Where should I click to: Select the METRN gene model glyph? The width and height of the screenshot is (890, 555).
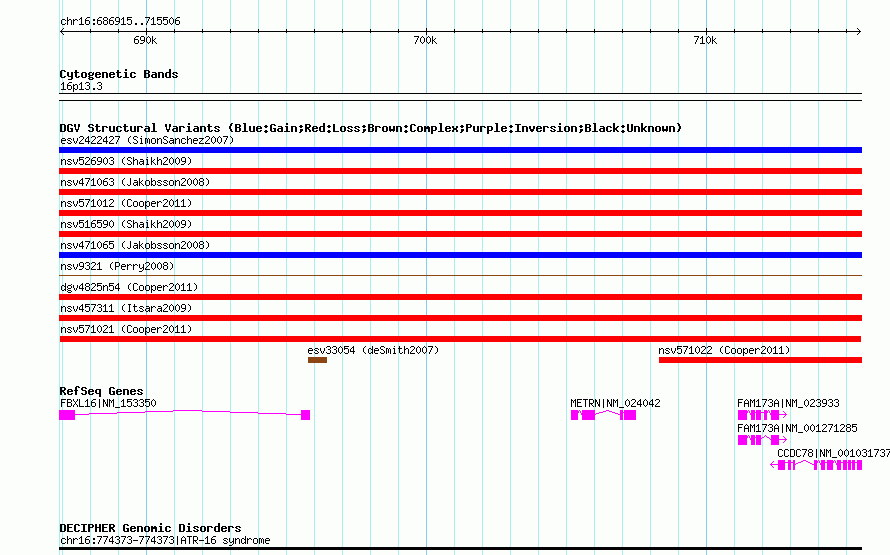pos(603,415)
